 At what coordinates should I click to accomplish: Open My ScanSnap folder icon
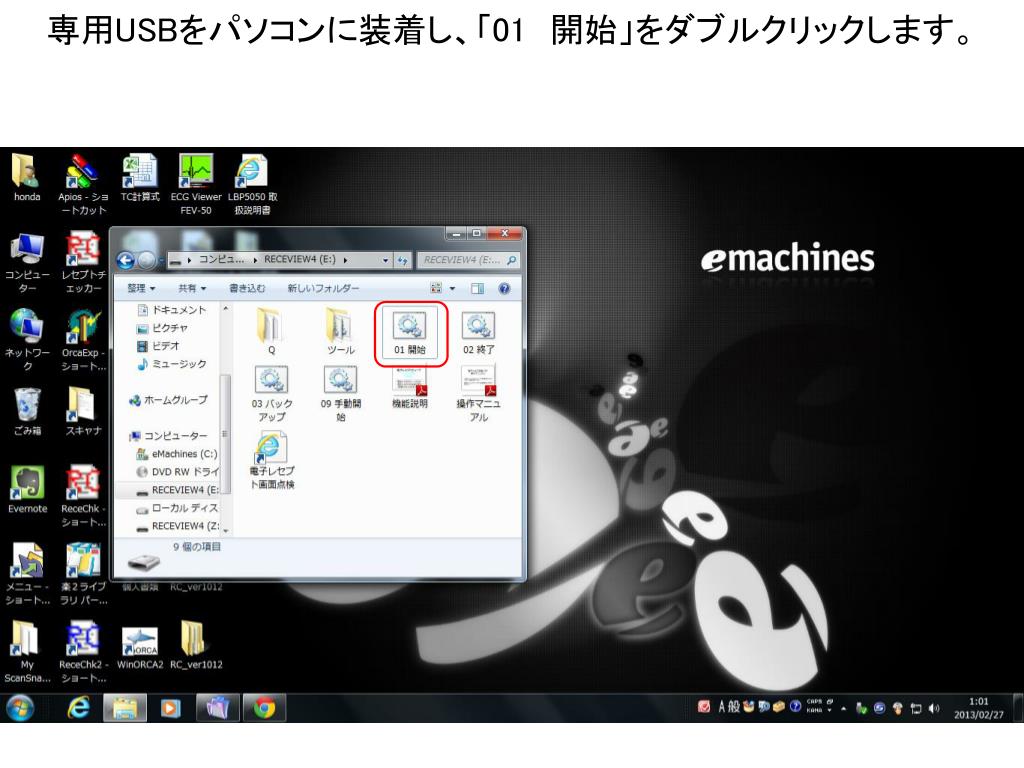point(27,652)
